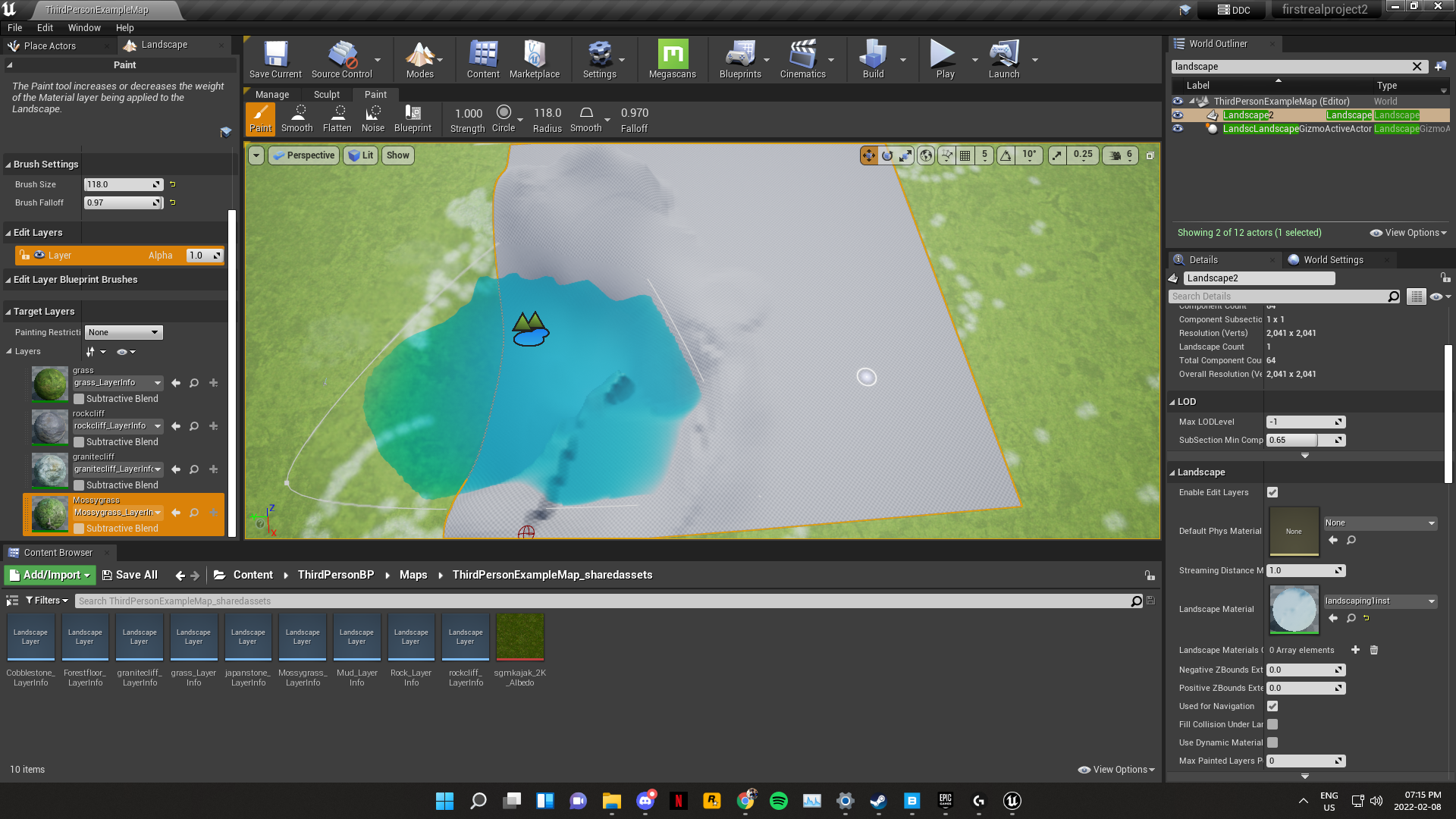The height and width of the screenshot is (819, 1456).
Task: Collapse the LOD section in Details
Action: [x=1172, y=402]
